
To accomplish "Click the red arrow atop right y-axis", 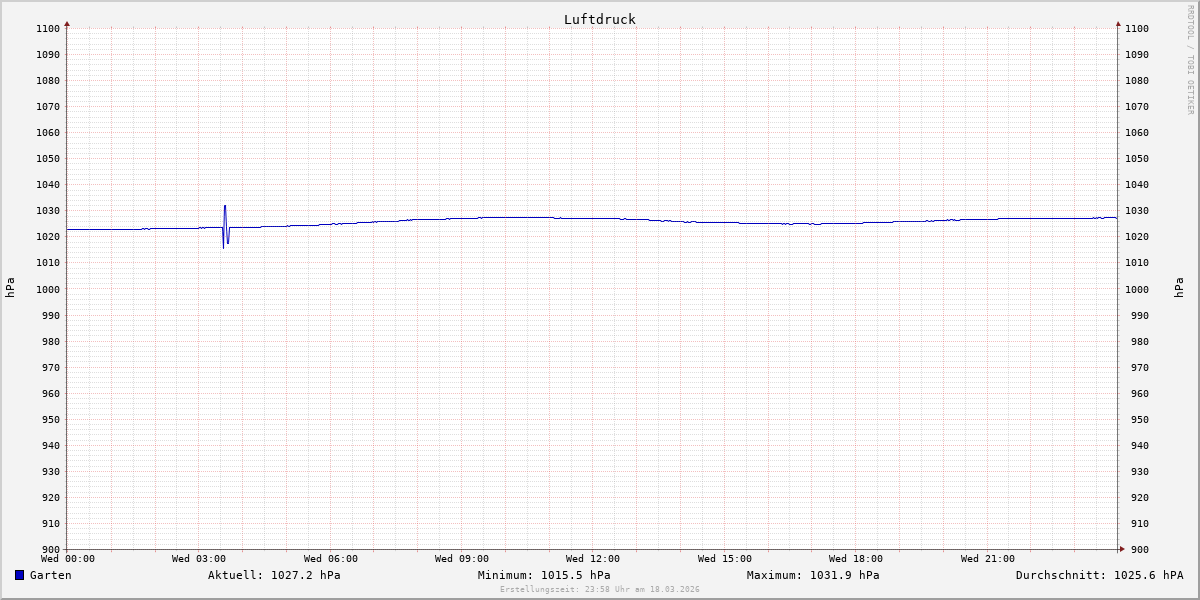I will [x=1118, y=23].
